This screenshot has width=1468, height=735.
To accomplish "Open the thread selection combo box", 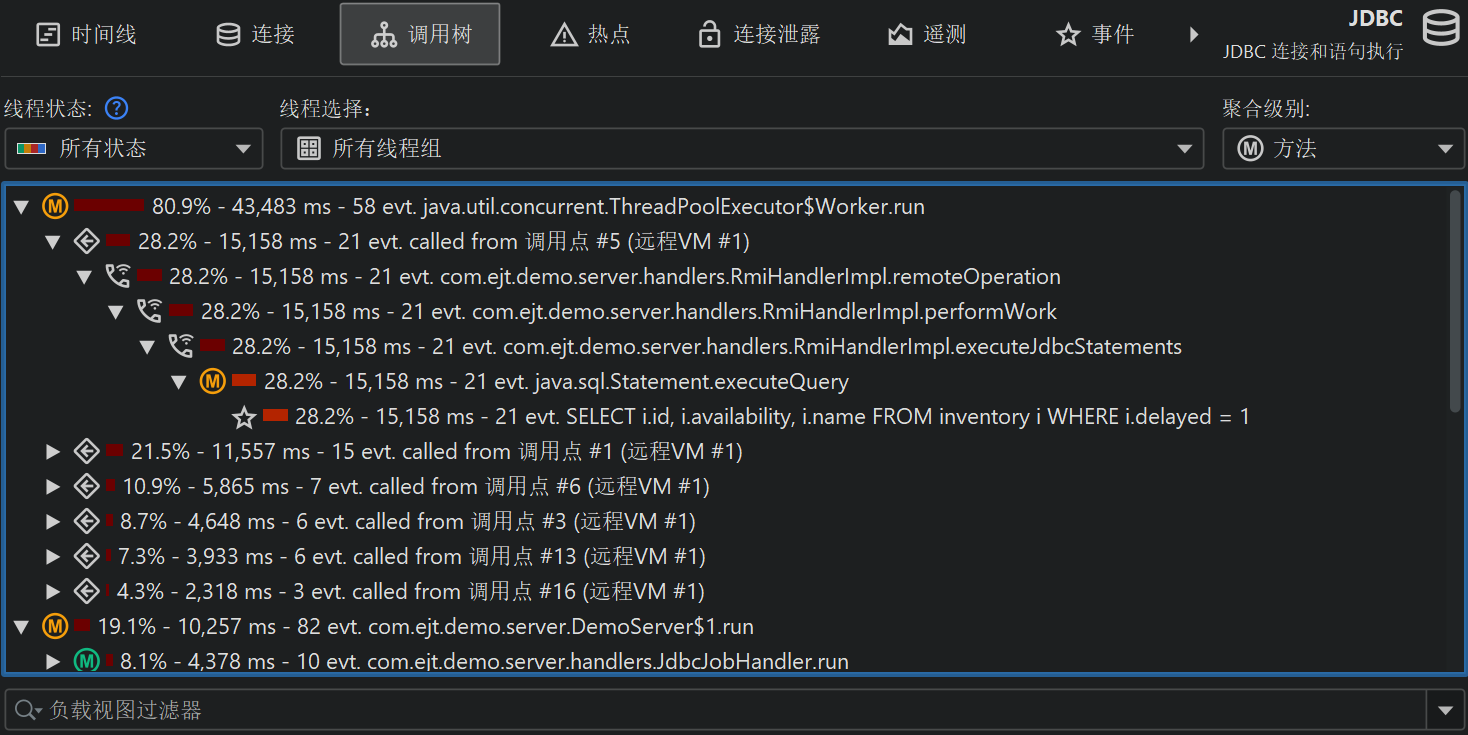I will (741, 149).
